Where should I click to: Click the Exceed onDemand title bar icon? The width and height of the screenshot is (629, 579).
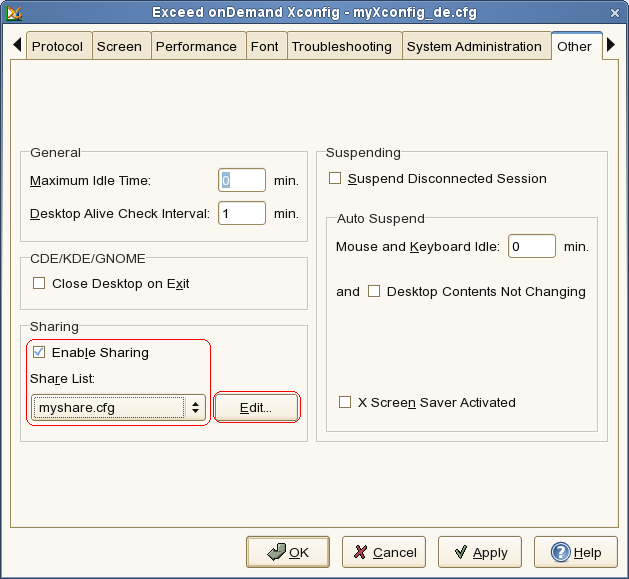coord(14,12)
